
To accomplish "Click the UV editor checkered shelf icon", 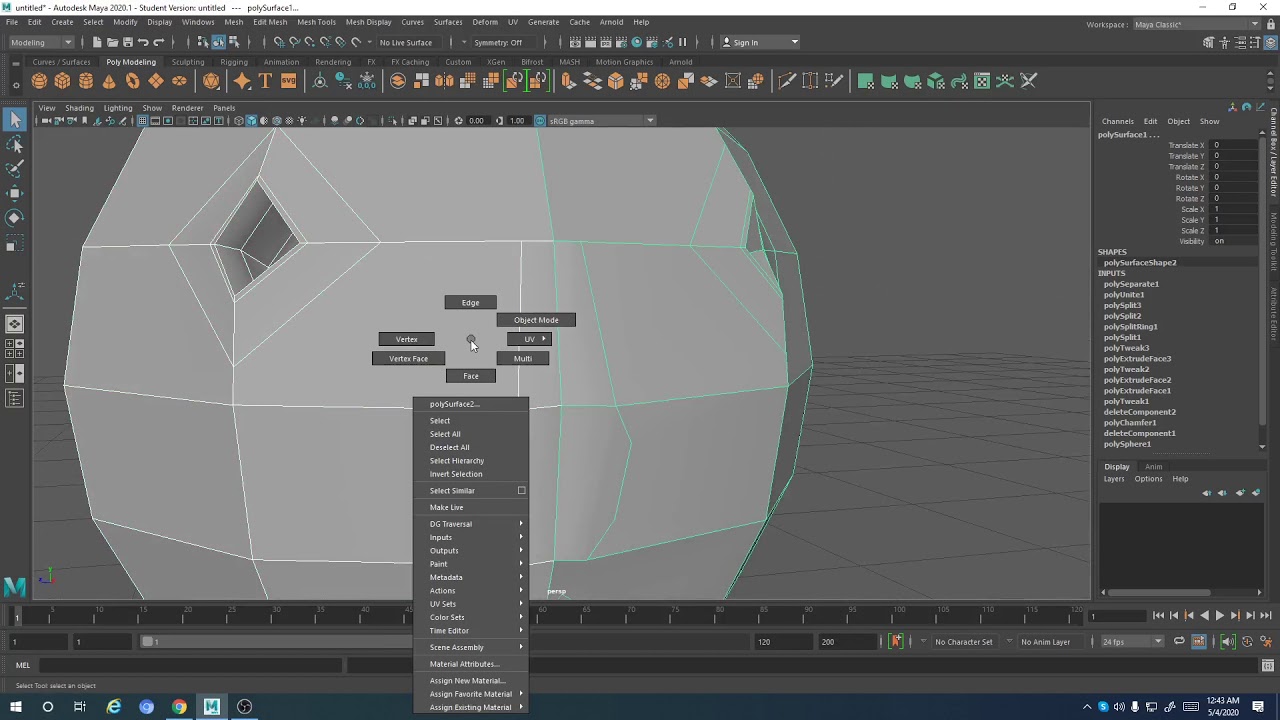I will (x=982, y=81).
